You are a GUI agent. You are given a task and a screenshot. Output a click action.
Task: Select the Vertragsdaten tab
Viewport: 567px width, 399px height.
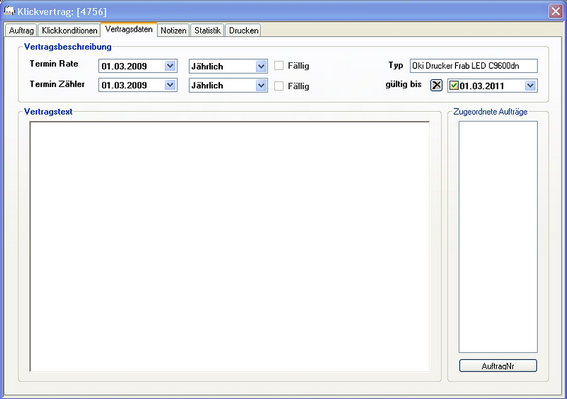pyautogui.click(x=129, y=29)
